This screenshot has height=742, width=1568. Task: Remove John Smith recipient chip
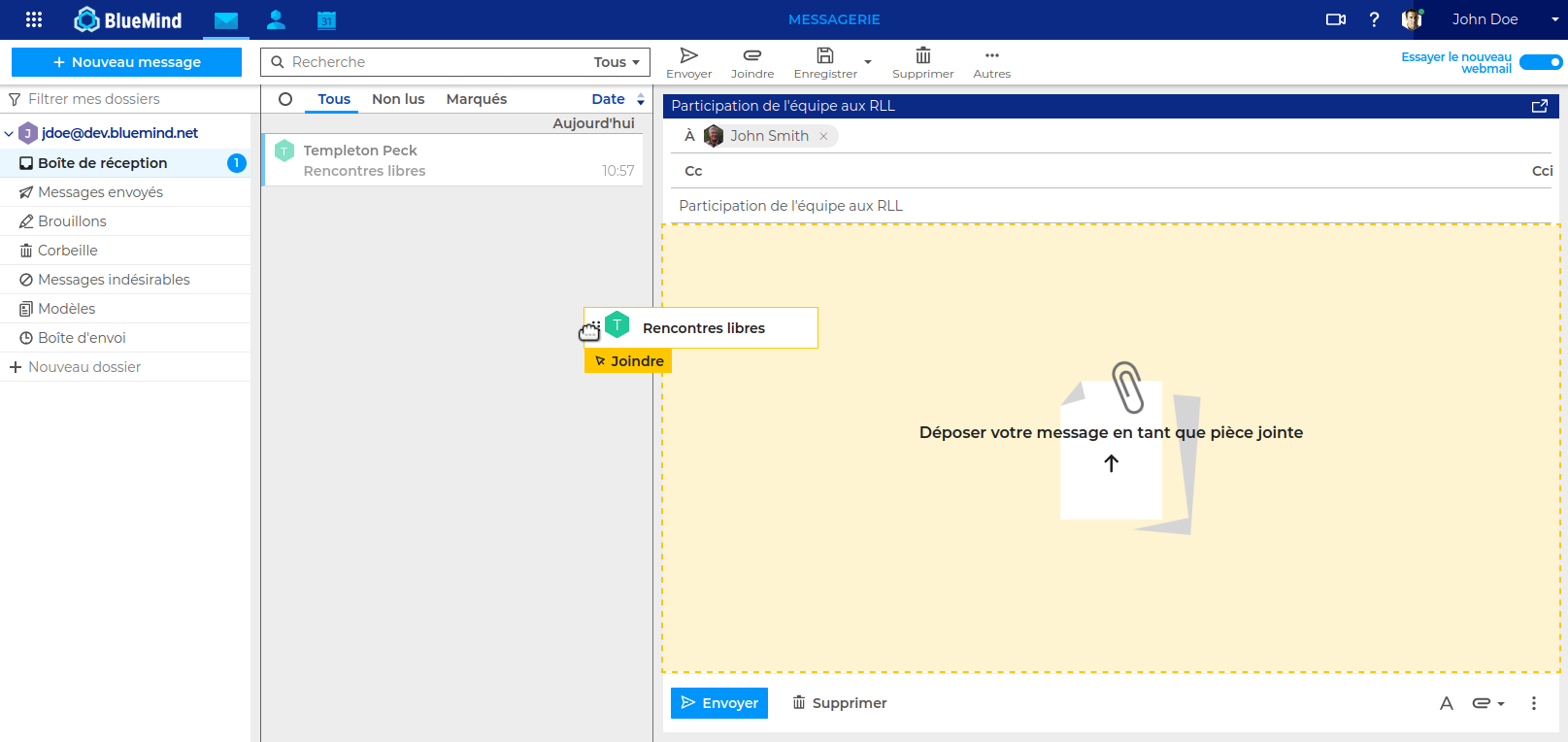pyautogui.click(x=823, y=136)
